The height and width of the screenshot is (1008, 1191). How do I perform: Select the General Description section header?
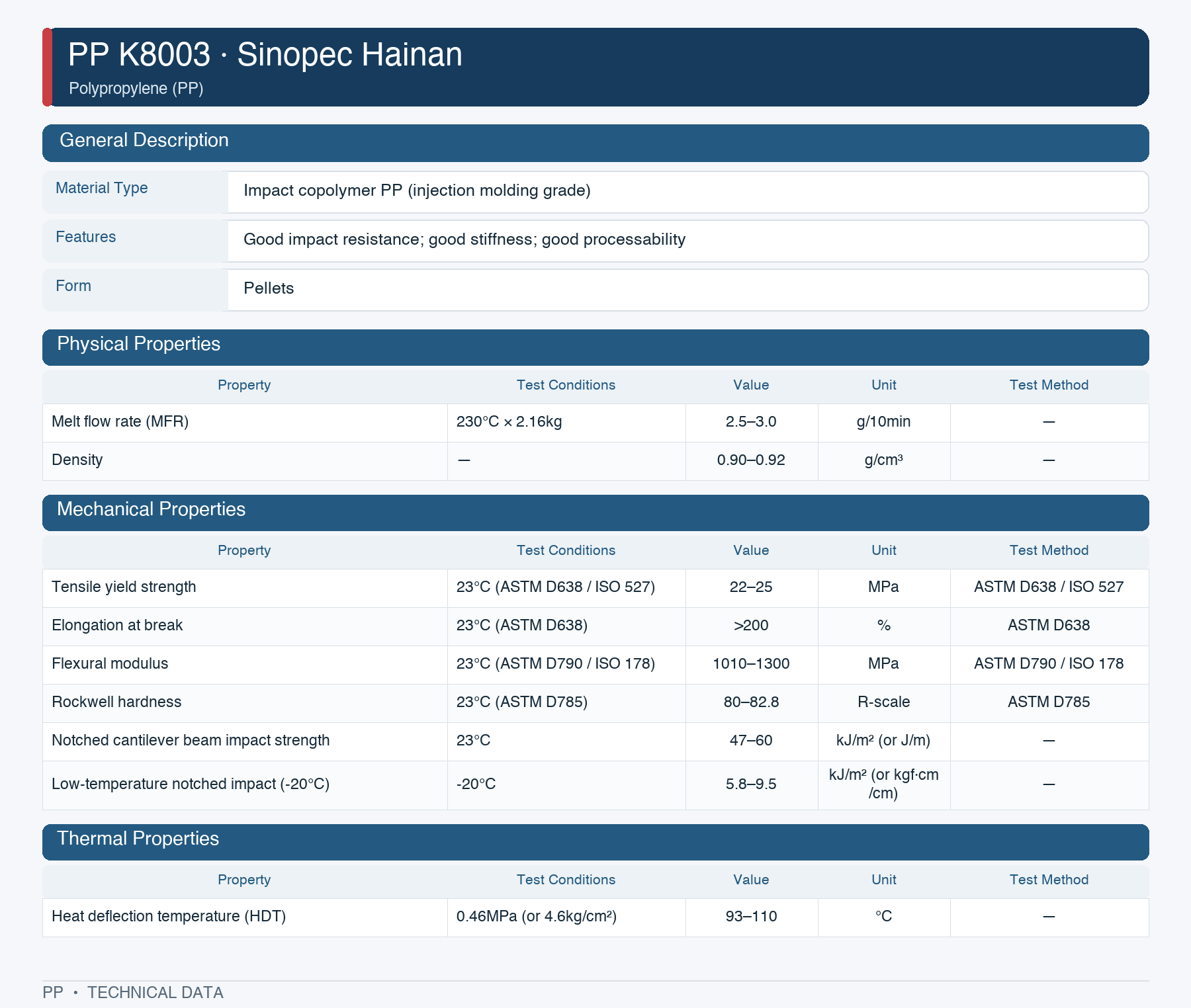[x=595, y=143]
